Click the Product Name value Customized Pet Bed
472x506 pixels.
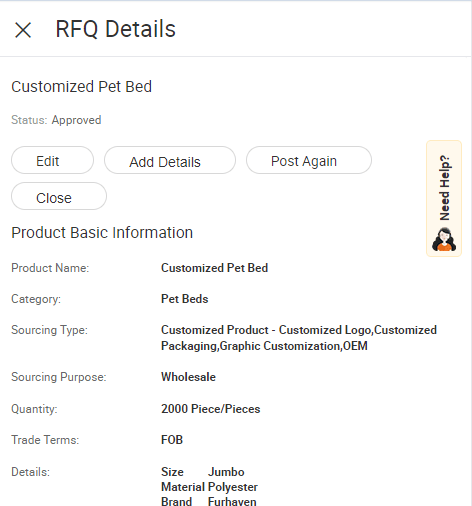pos(214,268)
